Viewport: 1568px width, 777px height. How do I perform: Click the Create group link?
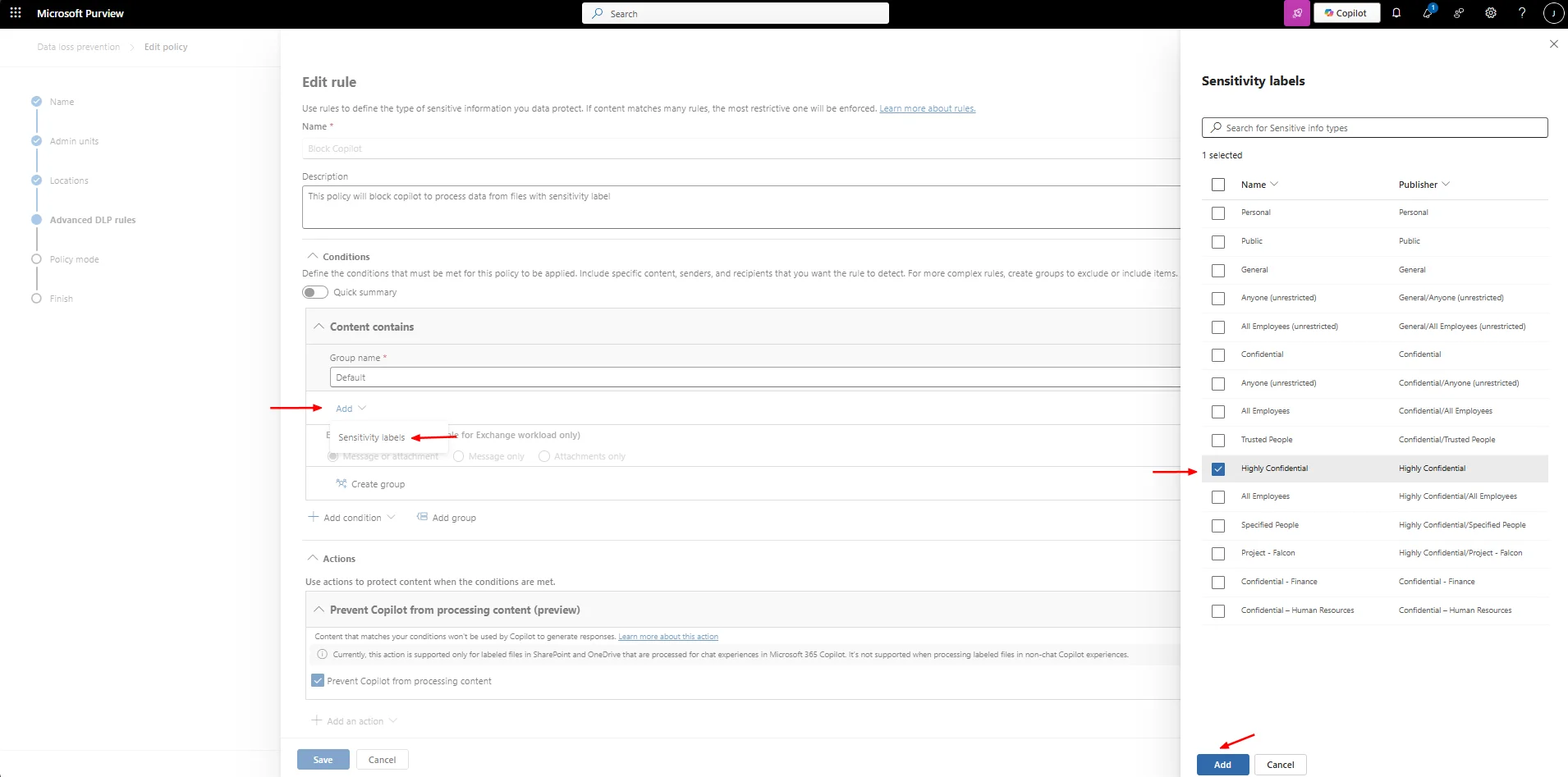point(378,484)
